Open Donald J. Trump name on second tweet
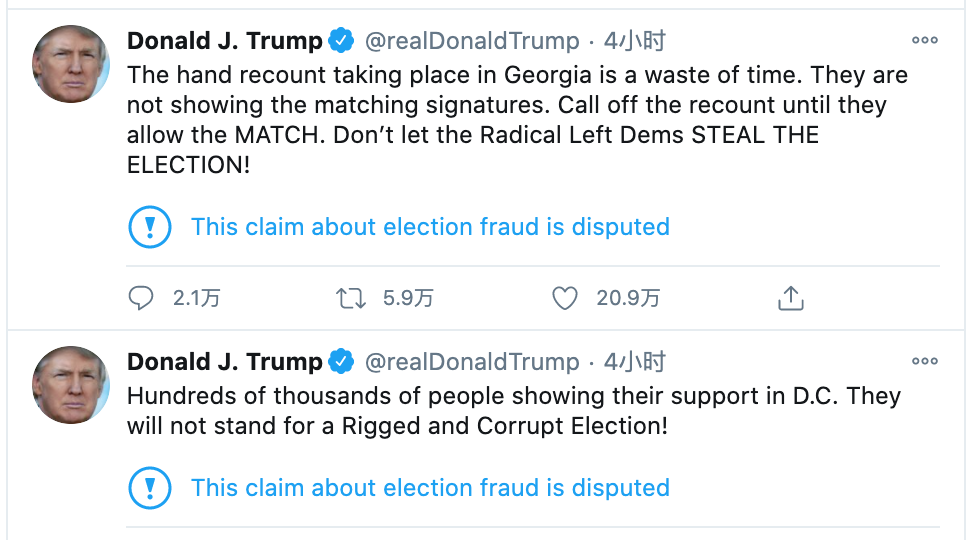Image resolution: width=980 pixels, height=540 pixels. (x=225, y=361)
